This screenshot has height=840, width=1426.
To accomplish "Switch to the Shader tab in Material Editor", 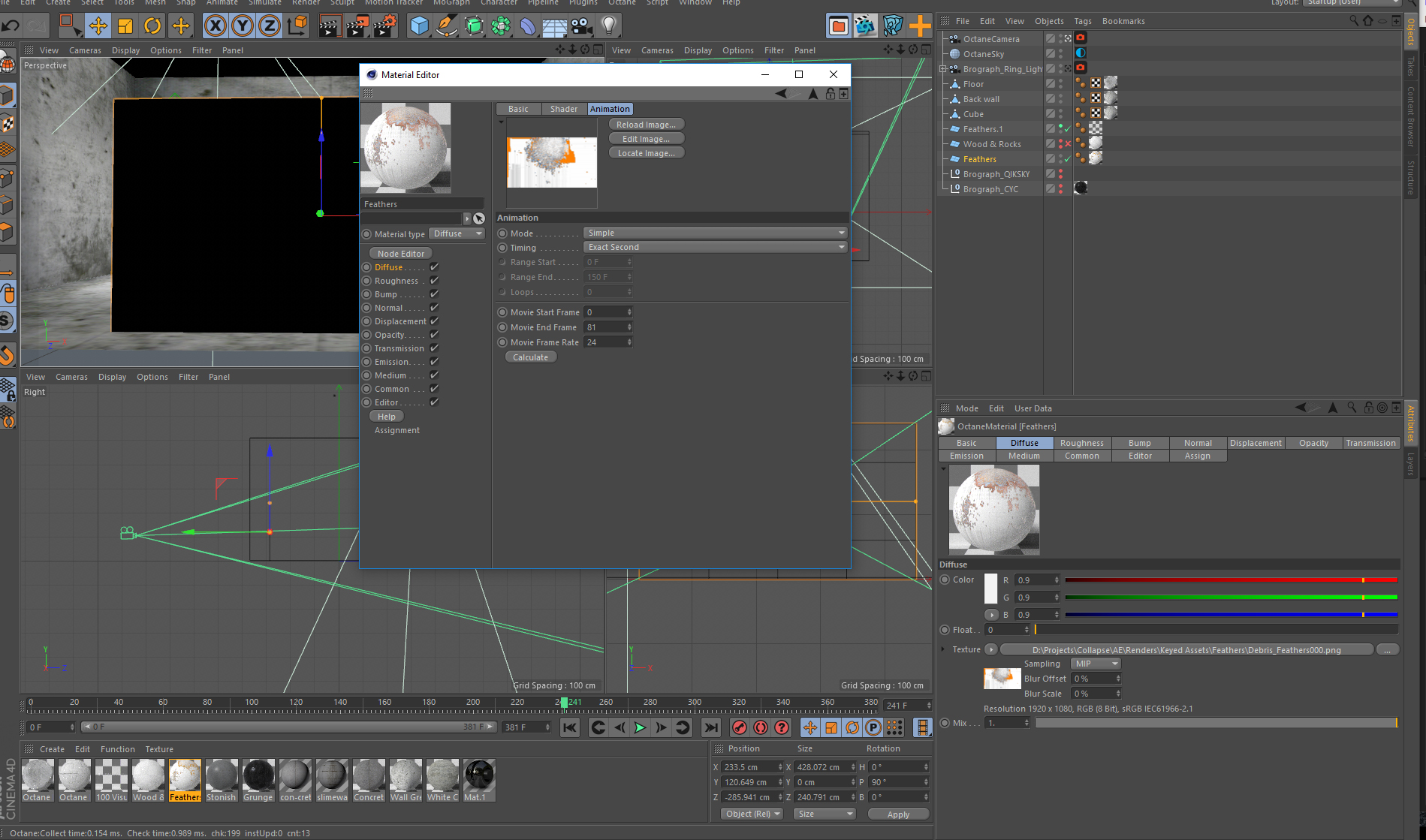I will coord(564,109).
